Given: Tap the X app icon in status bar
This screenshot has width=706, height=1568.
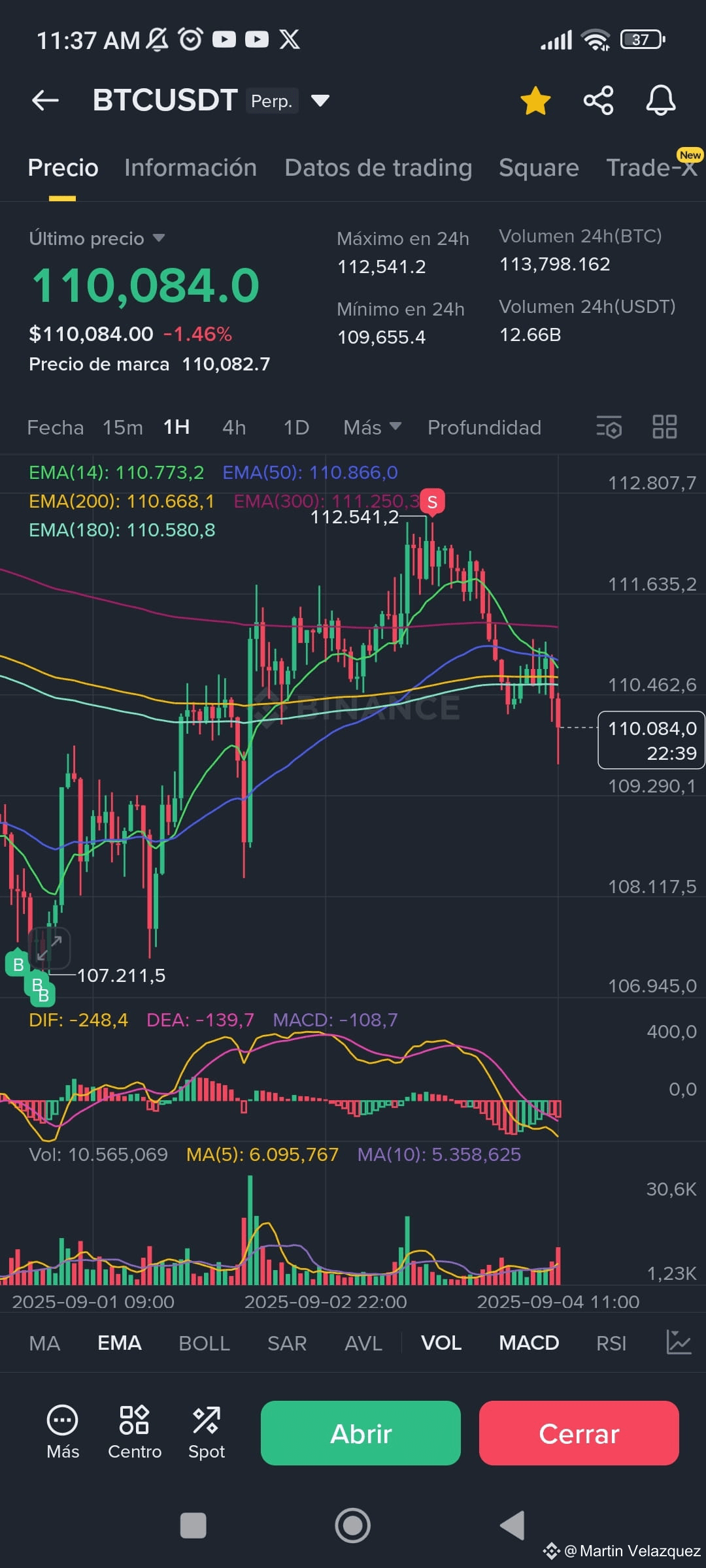Looking at the screenshot, I should coord(290,40).
